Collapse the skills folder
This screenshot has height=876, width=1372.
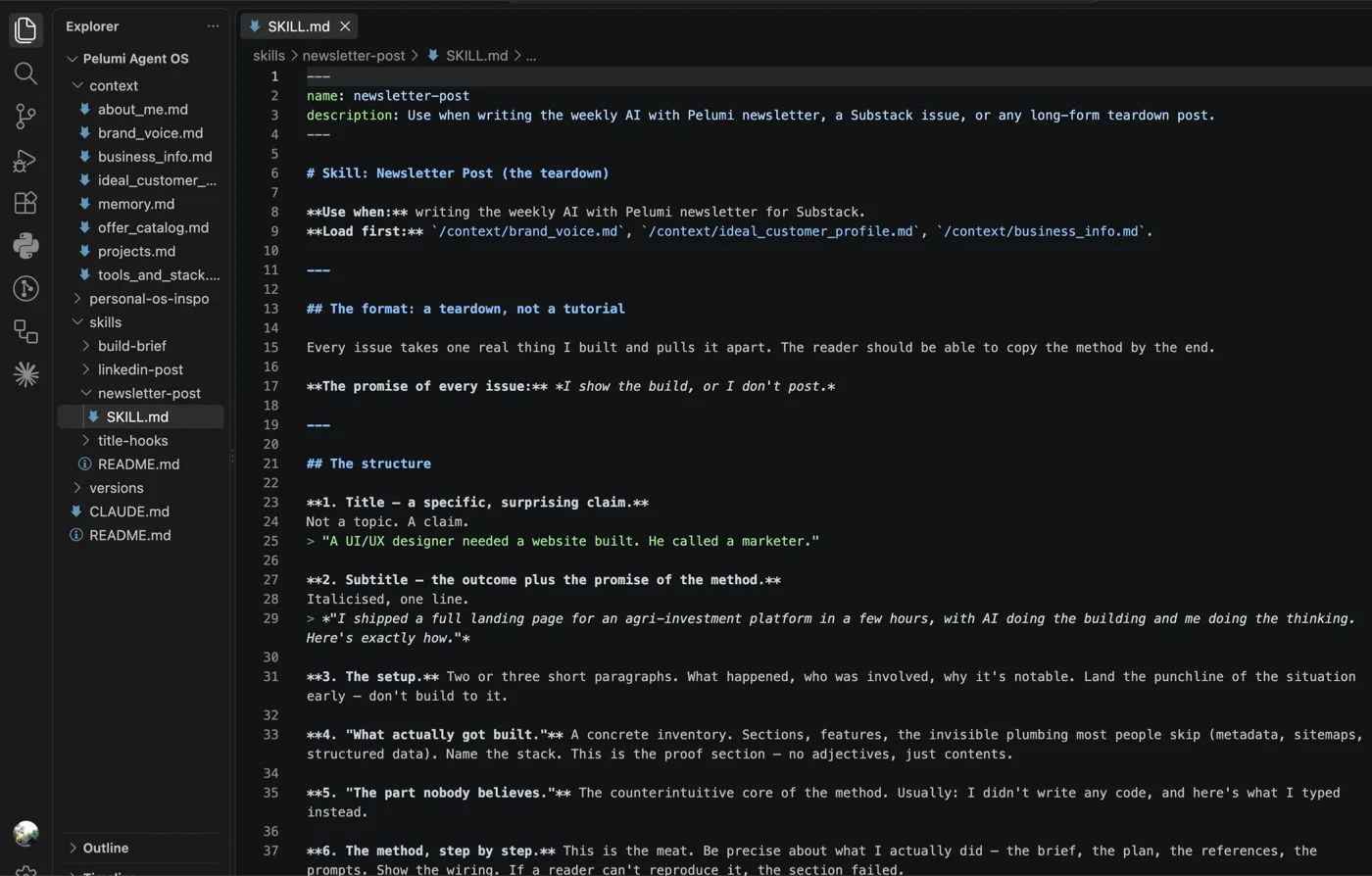click(x=77, y=322)
